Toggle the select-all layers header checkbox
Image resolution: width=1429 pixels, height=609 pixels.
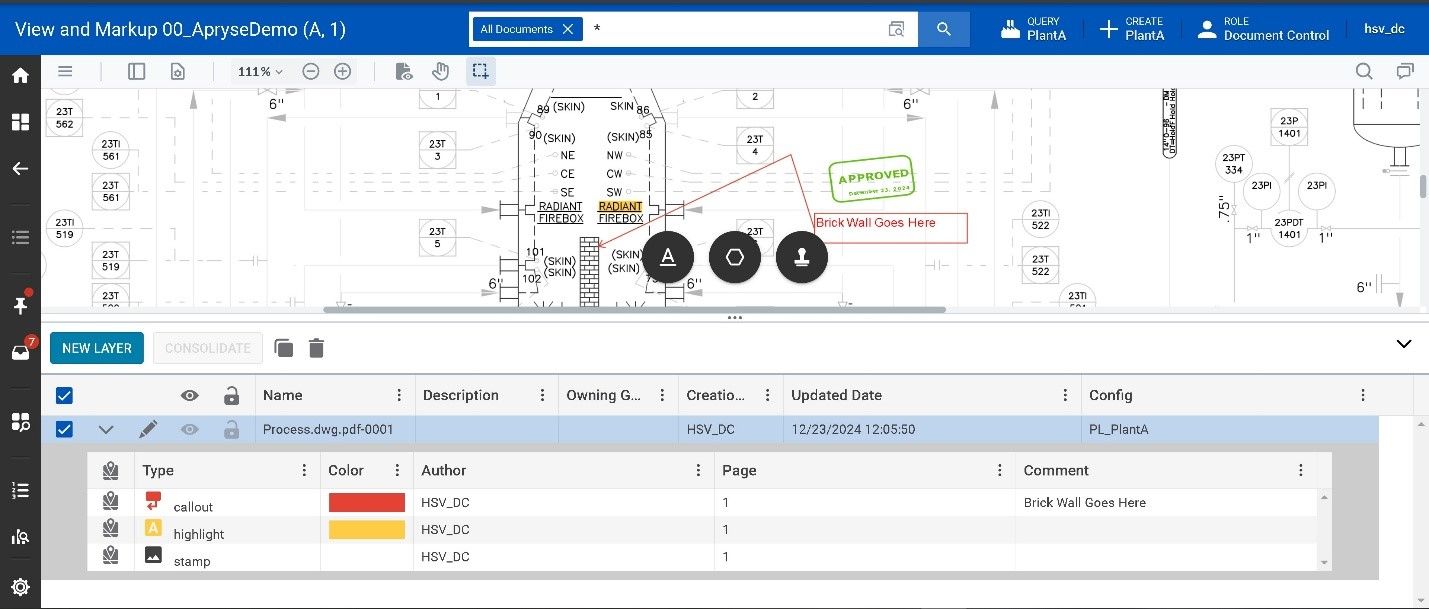[x=64, y=395]
